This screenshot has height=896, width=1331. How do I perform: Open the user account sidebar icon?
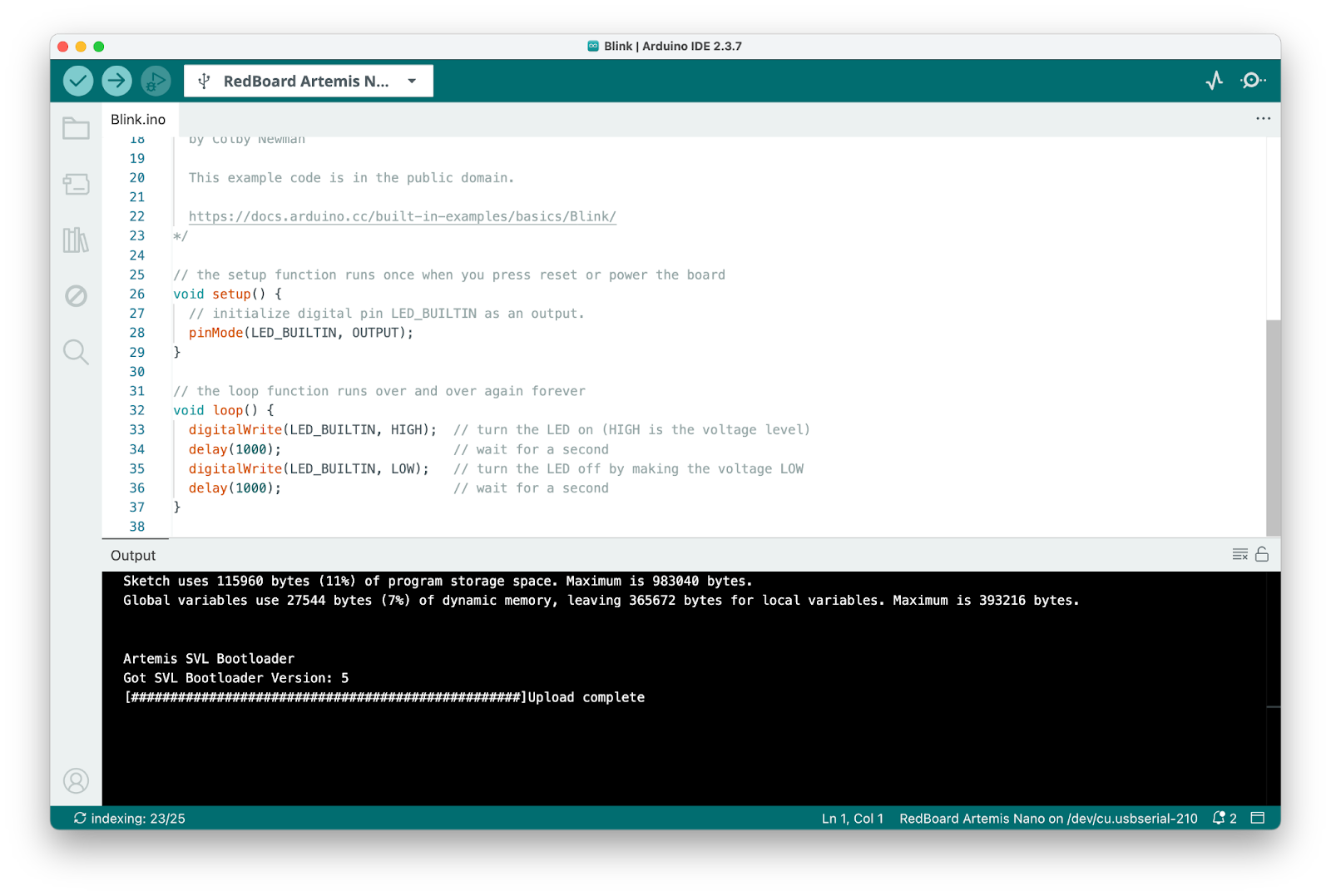click(x=76, y=781)
